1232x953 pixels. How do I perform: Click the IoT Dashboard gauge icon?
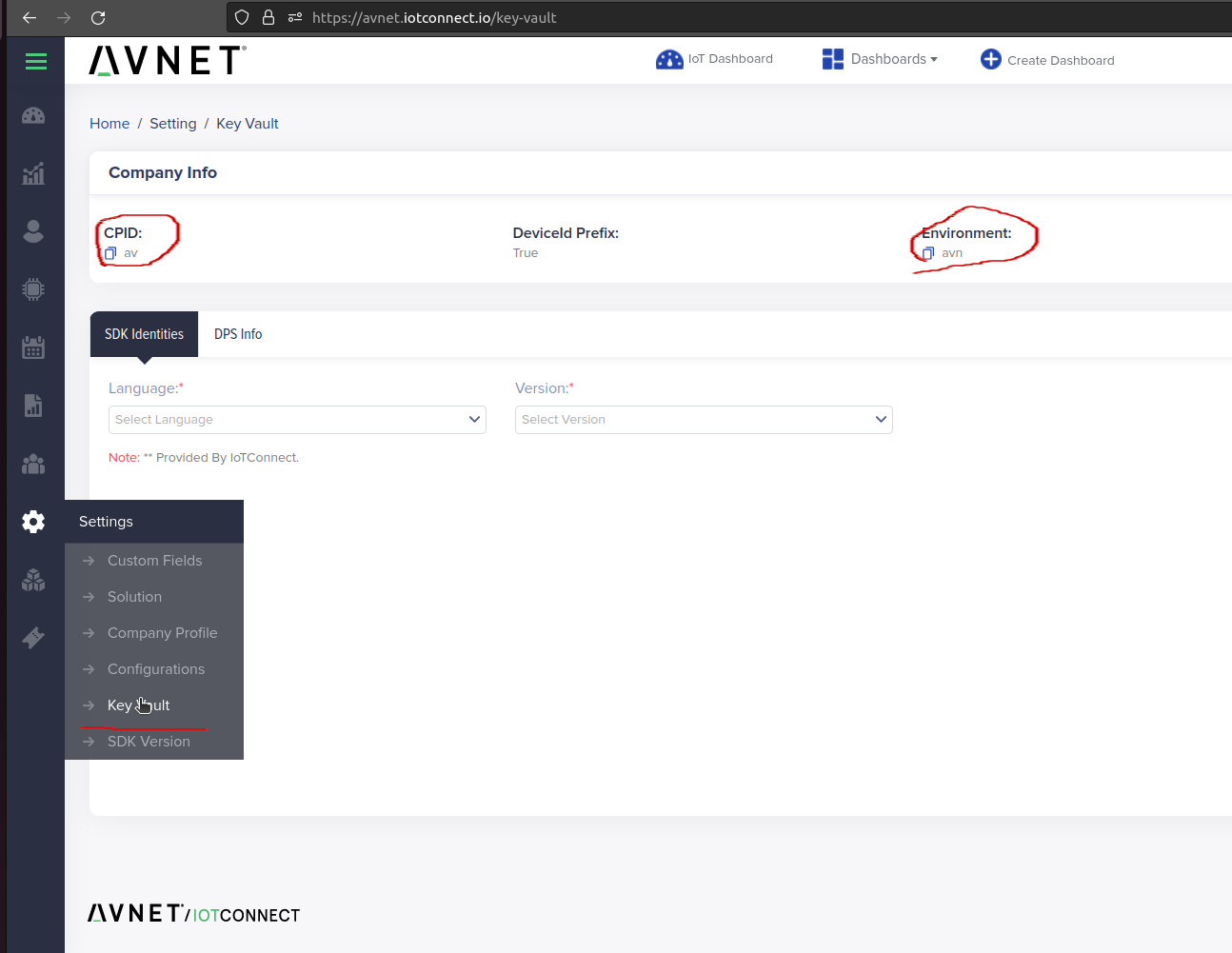click(x=669, y=59)
